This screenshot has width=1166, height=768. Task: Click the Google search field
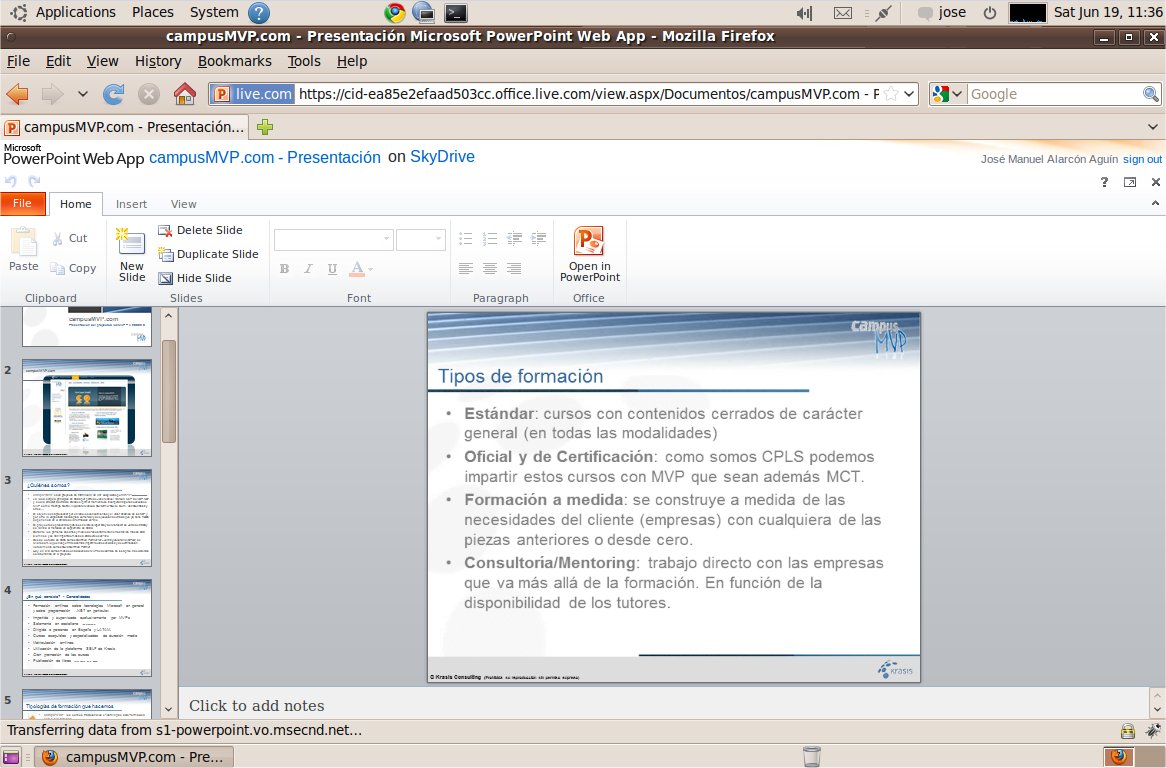1054,94
